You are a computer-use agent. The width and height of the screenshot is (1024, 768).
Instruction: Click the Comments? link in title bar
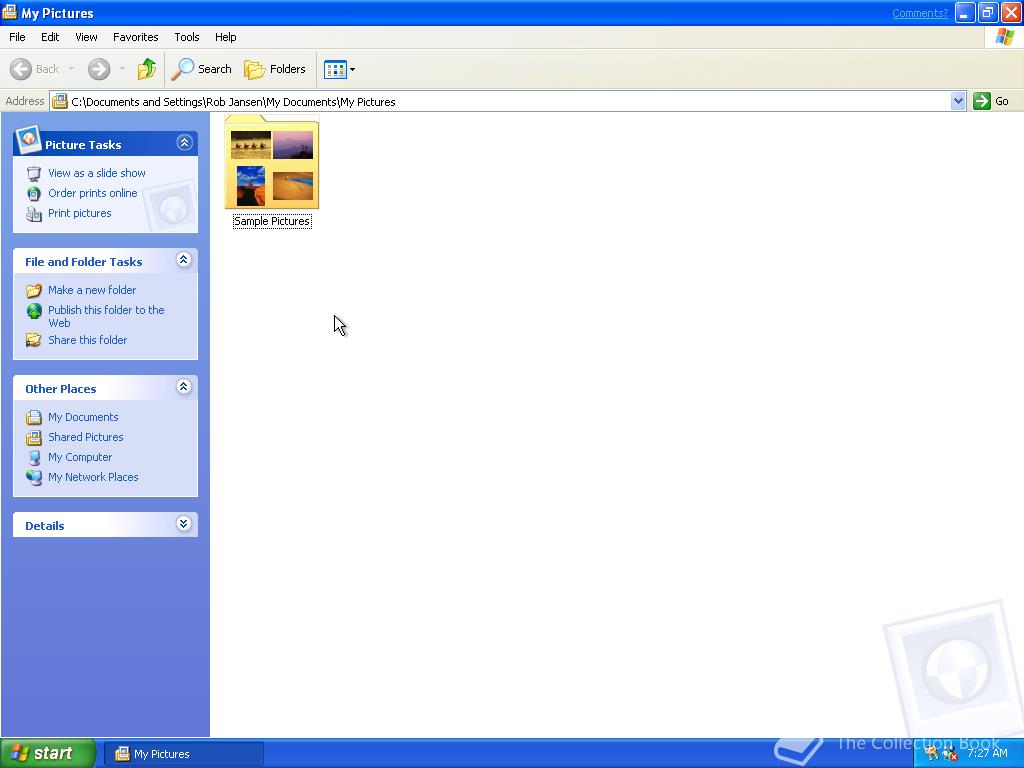(920, 13)
